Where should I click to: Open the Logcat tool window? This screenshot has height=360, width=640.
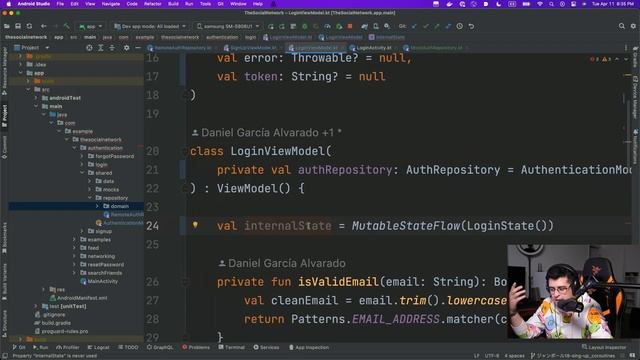[98, 347]
